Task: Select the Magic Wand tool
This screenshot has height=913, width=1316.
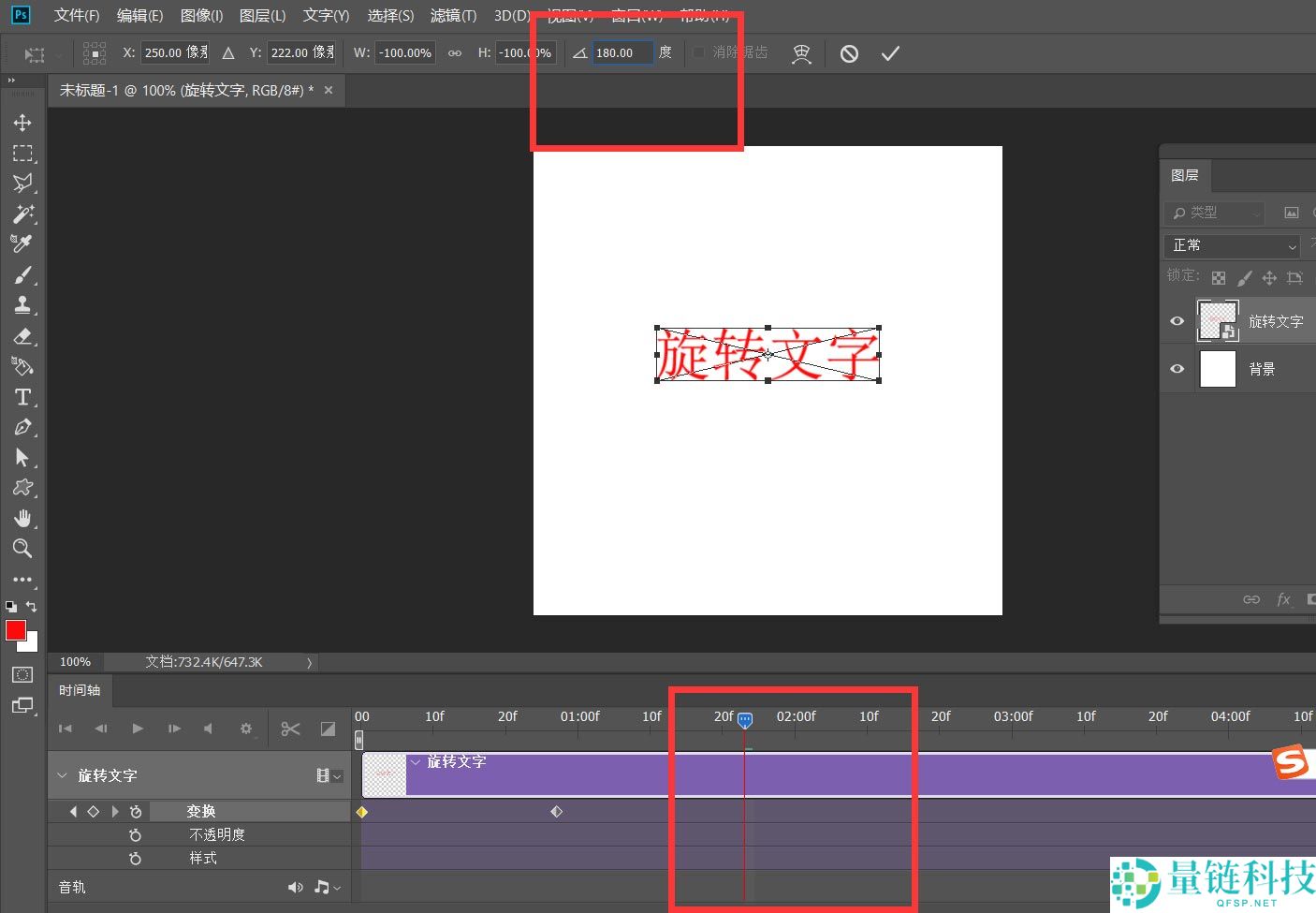Action: [x=22, y=214]
